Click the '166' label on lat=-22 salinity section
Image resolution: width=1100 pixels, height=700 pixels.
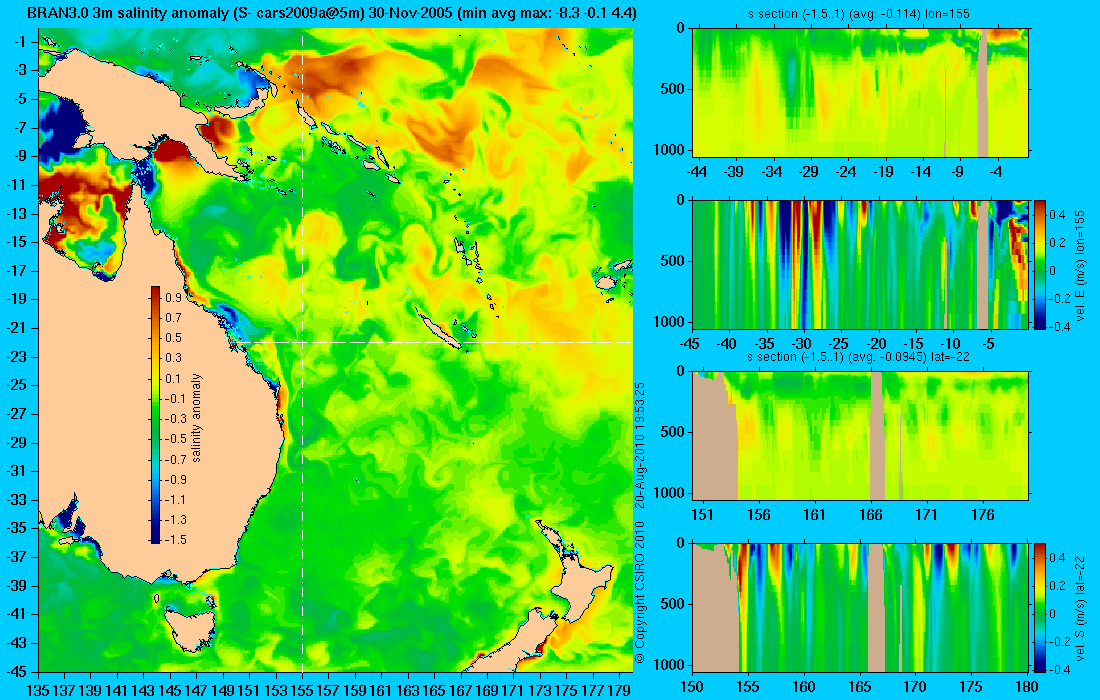871,515
